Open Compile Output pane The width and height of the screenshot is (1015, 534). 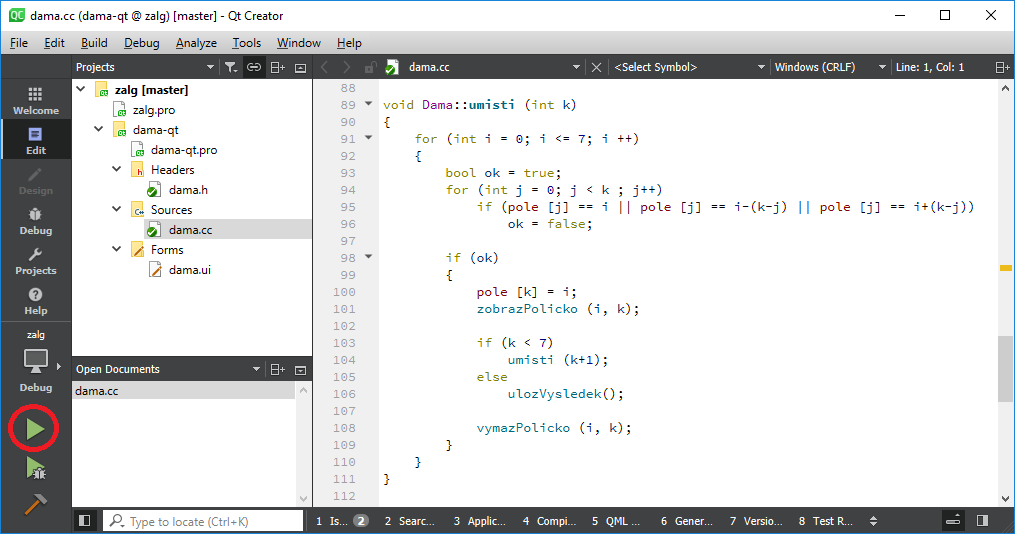click(549, 520)
